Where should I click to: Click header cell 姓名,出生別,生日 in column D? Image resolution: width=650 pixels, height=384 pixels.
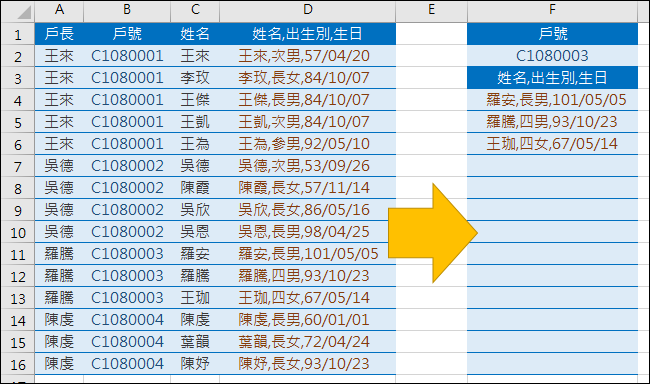(308, 34)
